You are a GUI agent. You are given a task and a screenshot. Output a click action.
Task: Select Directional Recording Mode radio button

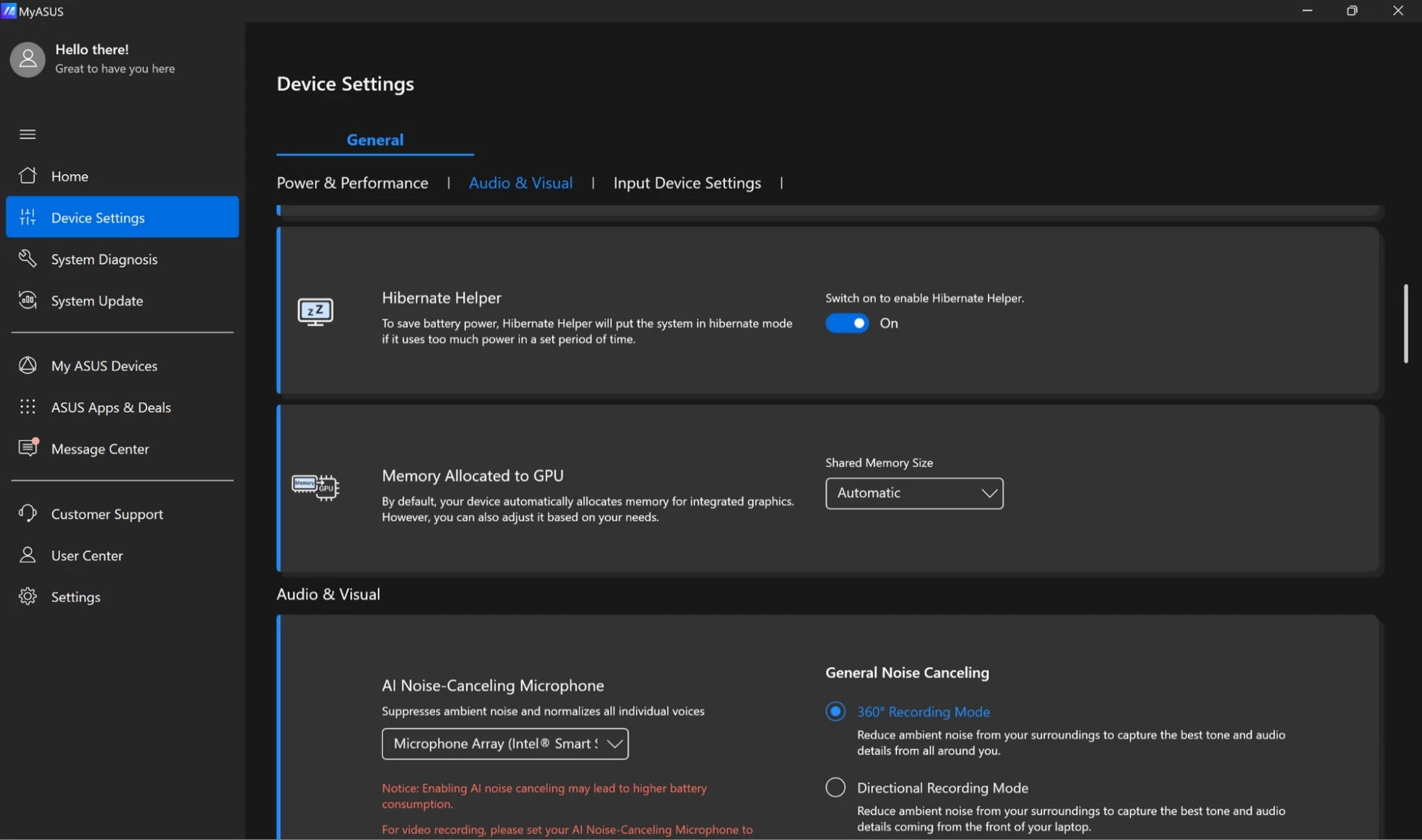pyautogui.click(x=835, y=788)
